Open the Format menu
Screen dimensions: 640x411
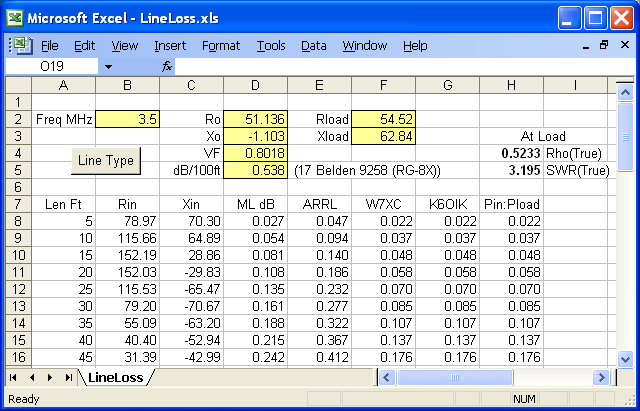220,45
